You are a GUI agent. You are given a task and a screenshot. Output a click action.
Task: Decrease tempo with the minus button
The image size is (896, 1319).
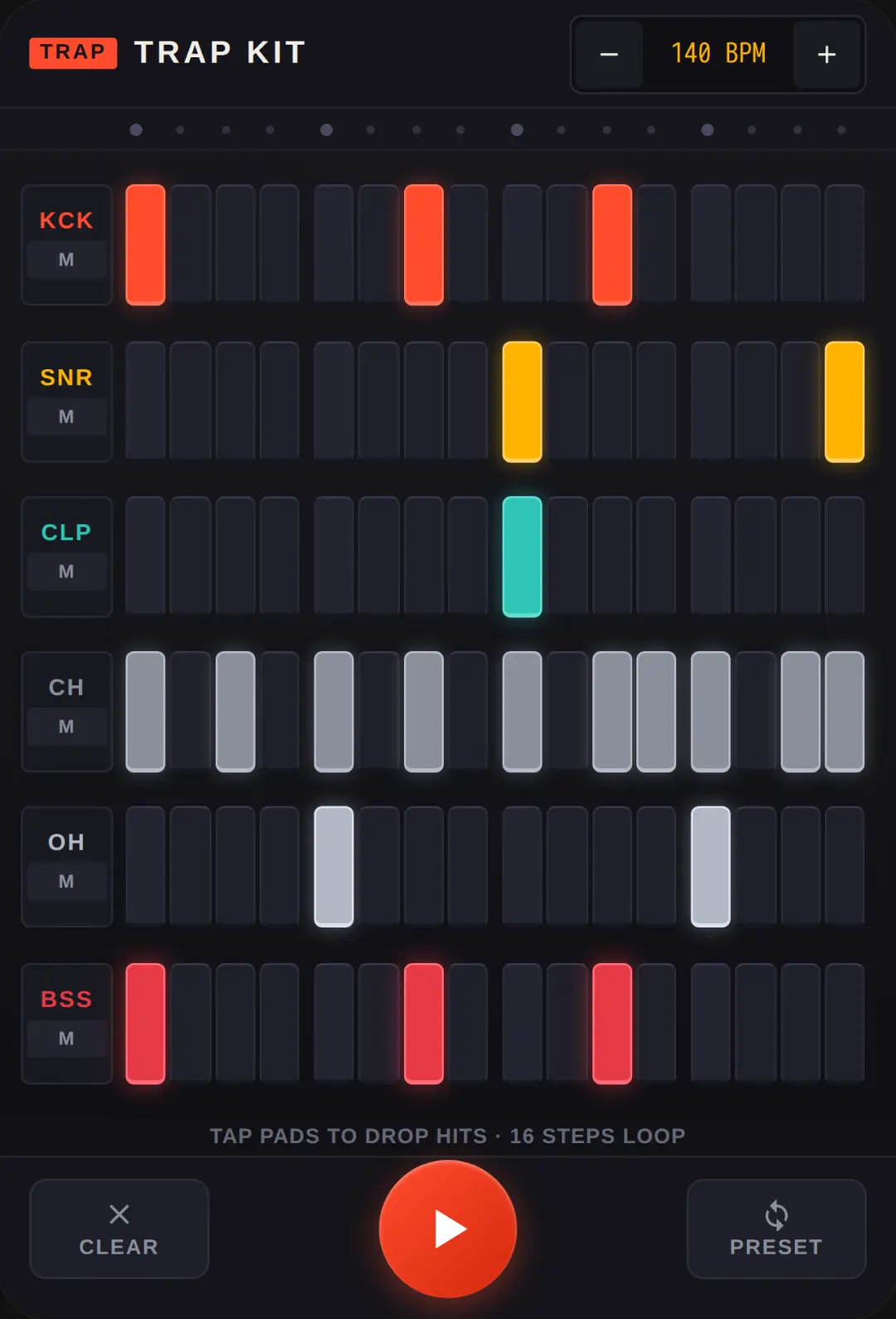click(x=609, y=55)
